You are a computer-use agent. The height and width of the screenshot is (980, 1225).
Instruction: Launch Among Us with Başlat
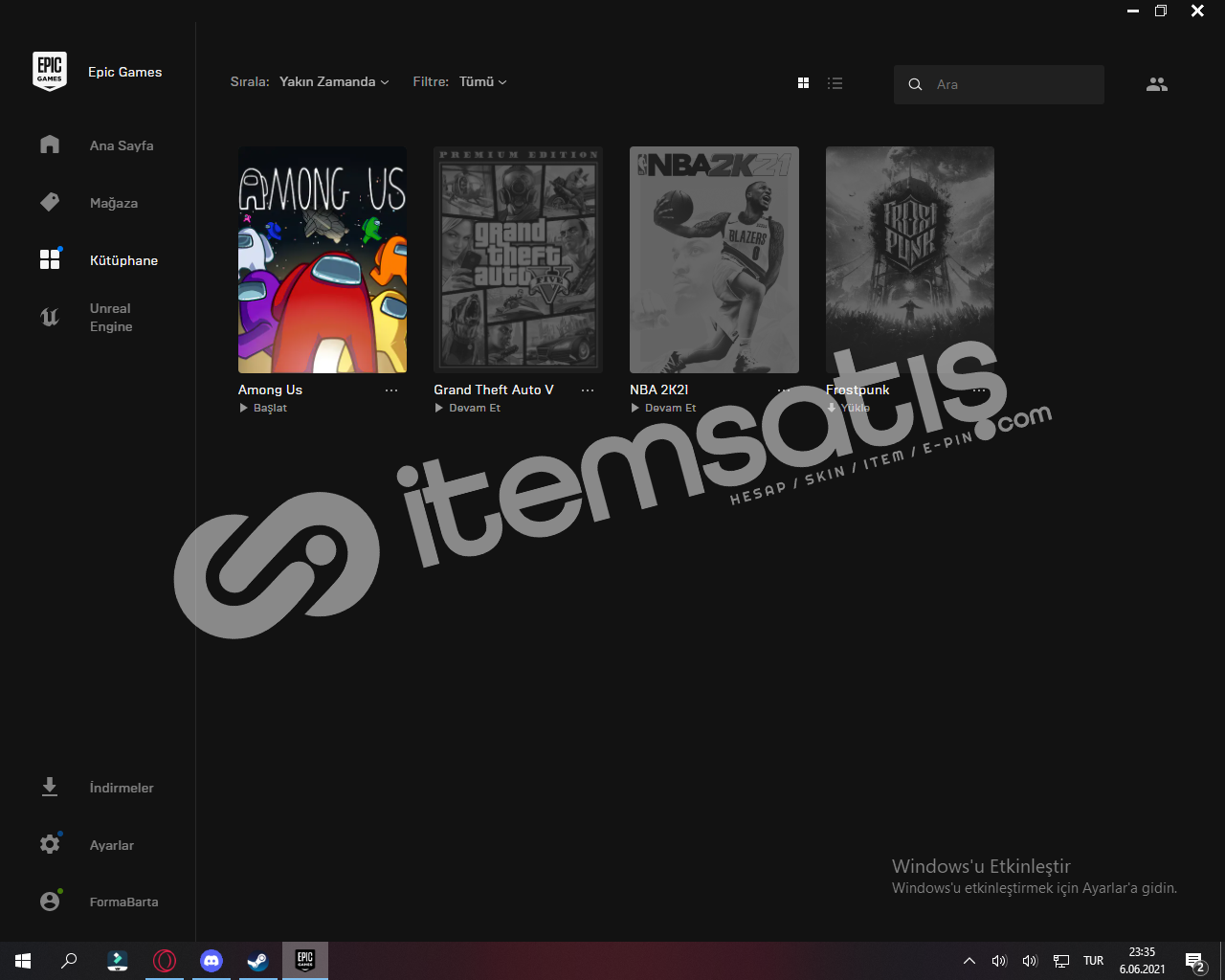click(263, 408)
